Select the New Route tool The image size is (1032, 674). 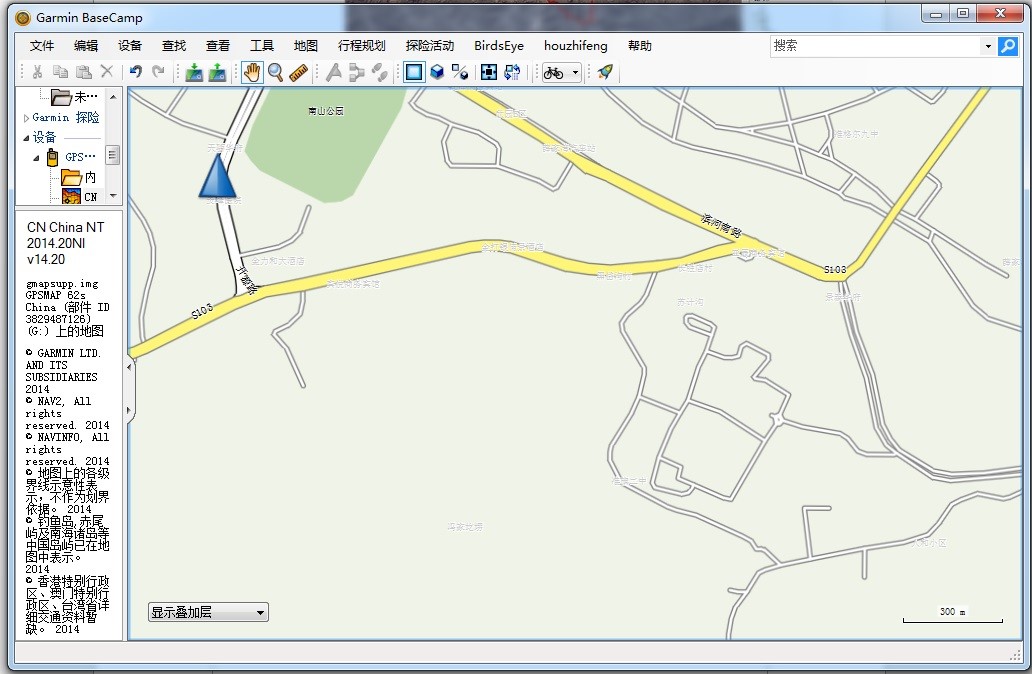pos(357,72)
